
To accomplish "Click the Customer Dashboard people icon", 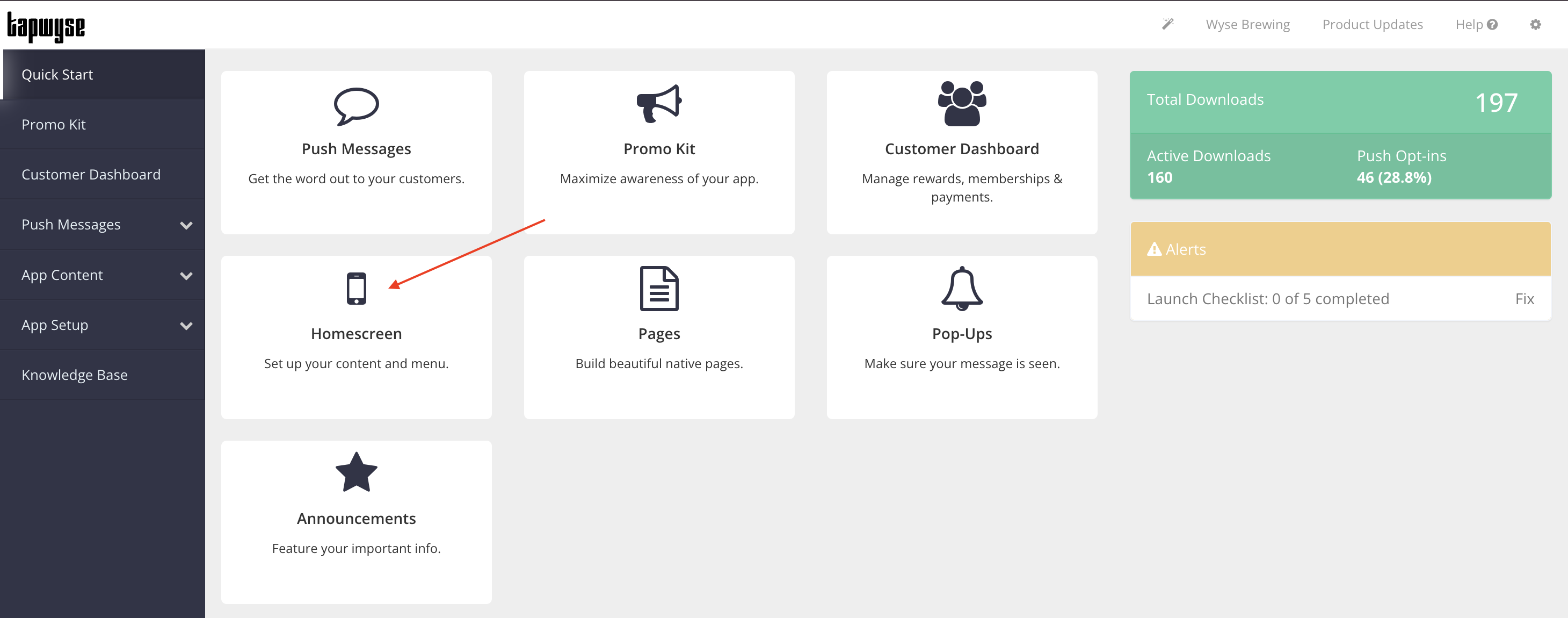I will click(961, 104).
